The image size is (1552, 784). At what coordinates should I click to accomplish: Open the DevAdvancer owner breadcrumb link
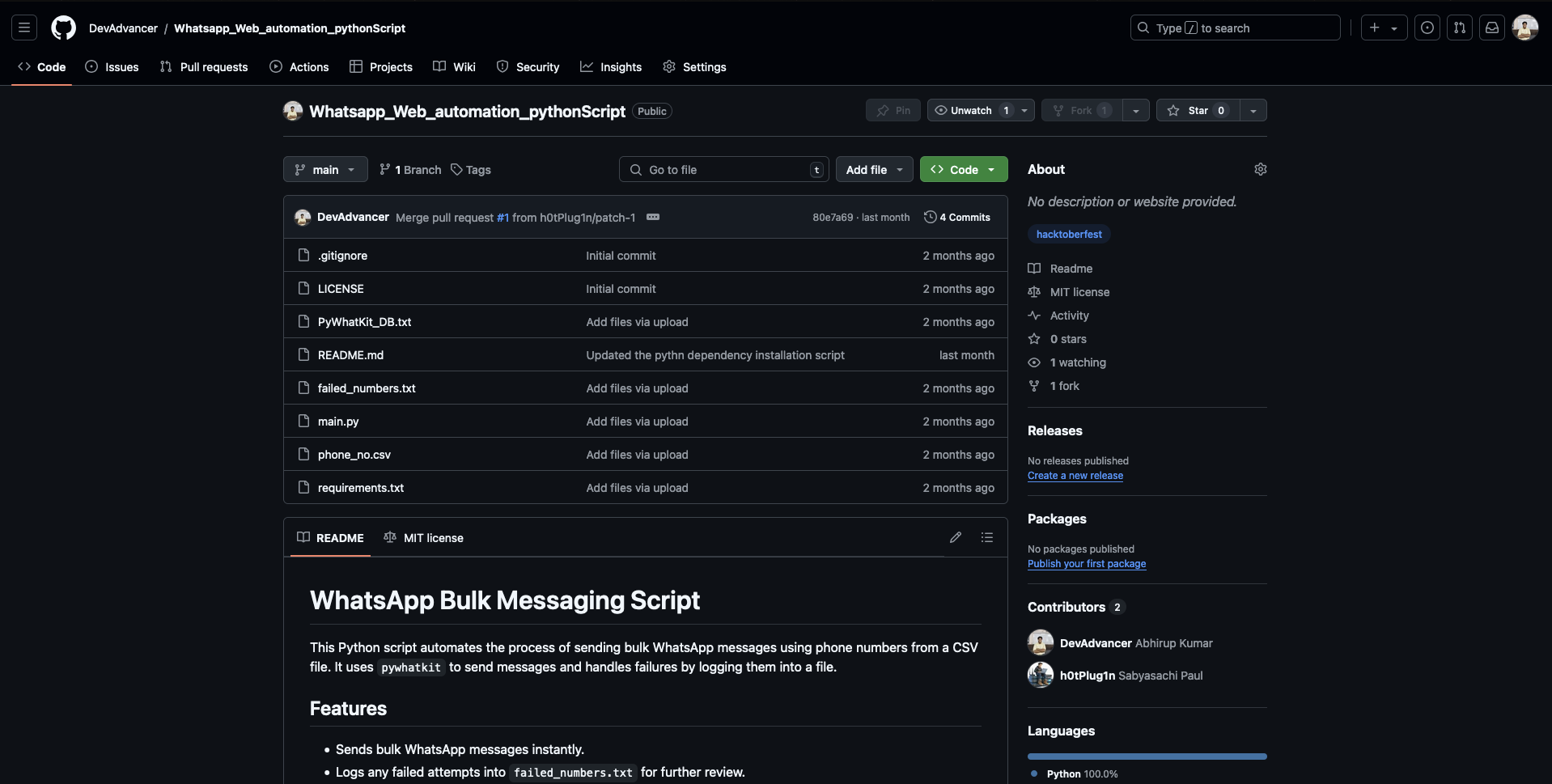[x=123, y=28]
